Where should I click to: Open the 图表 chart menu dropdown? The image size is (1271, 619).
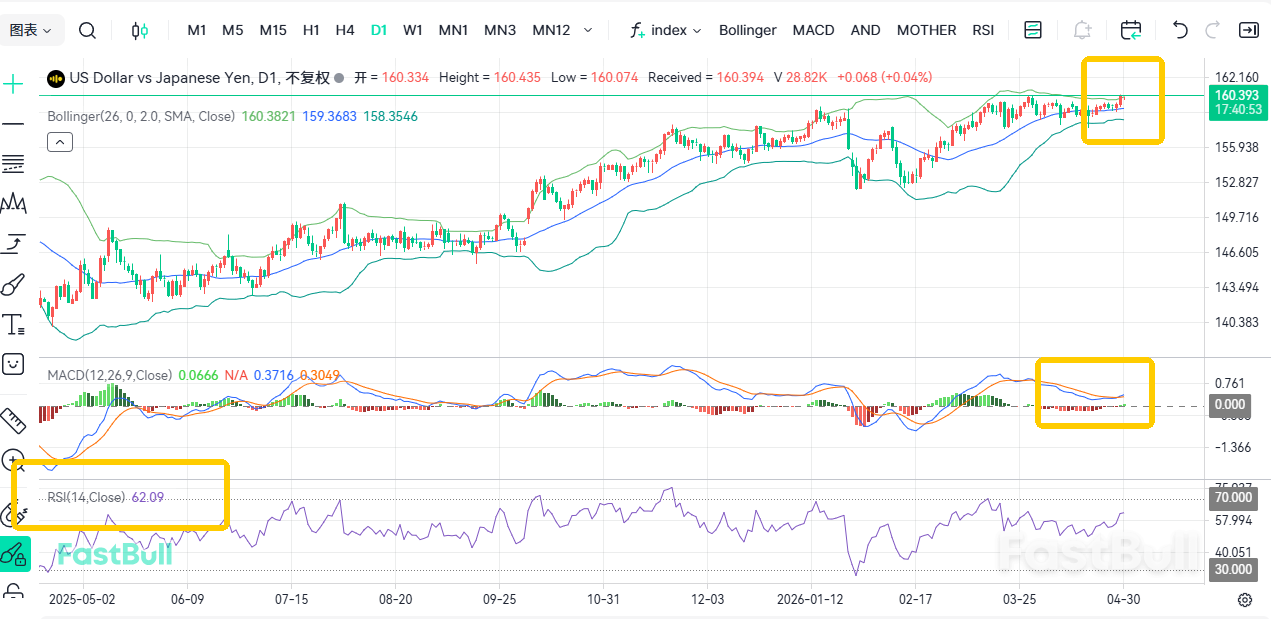[30, 30]
